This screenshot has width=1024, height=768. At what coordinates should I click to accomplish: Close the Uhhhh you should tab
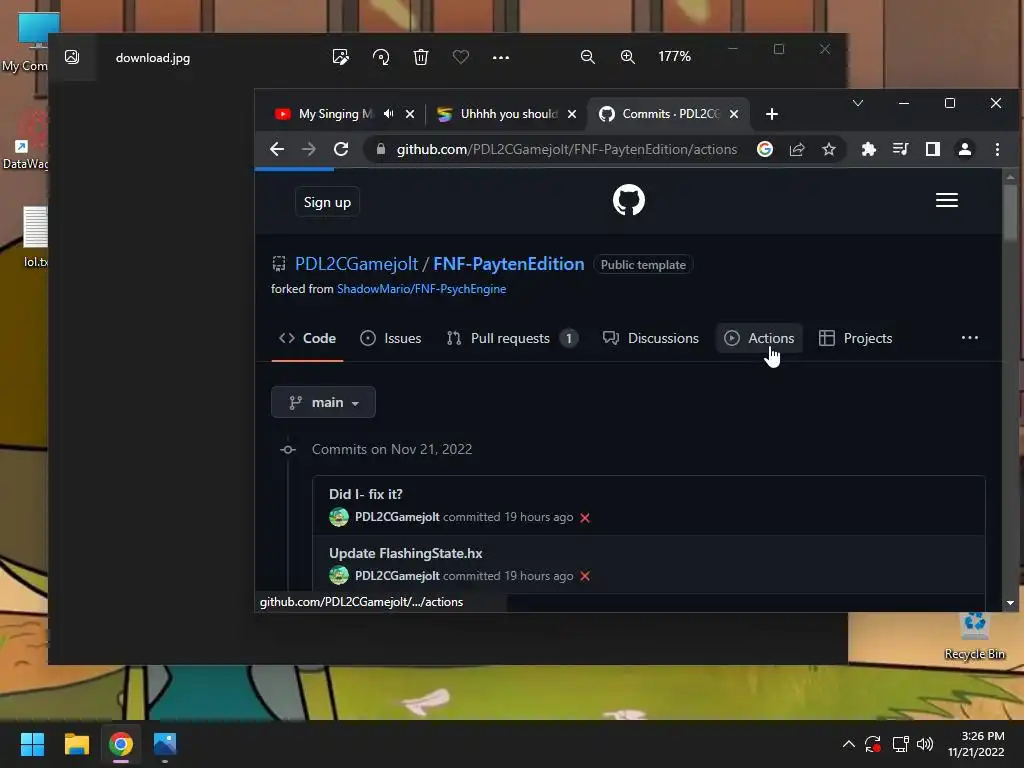[572, 114]
